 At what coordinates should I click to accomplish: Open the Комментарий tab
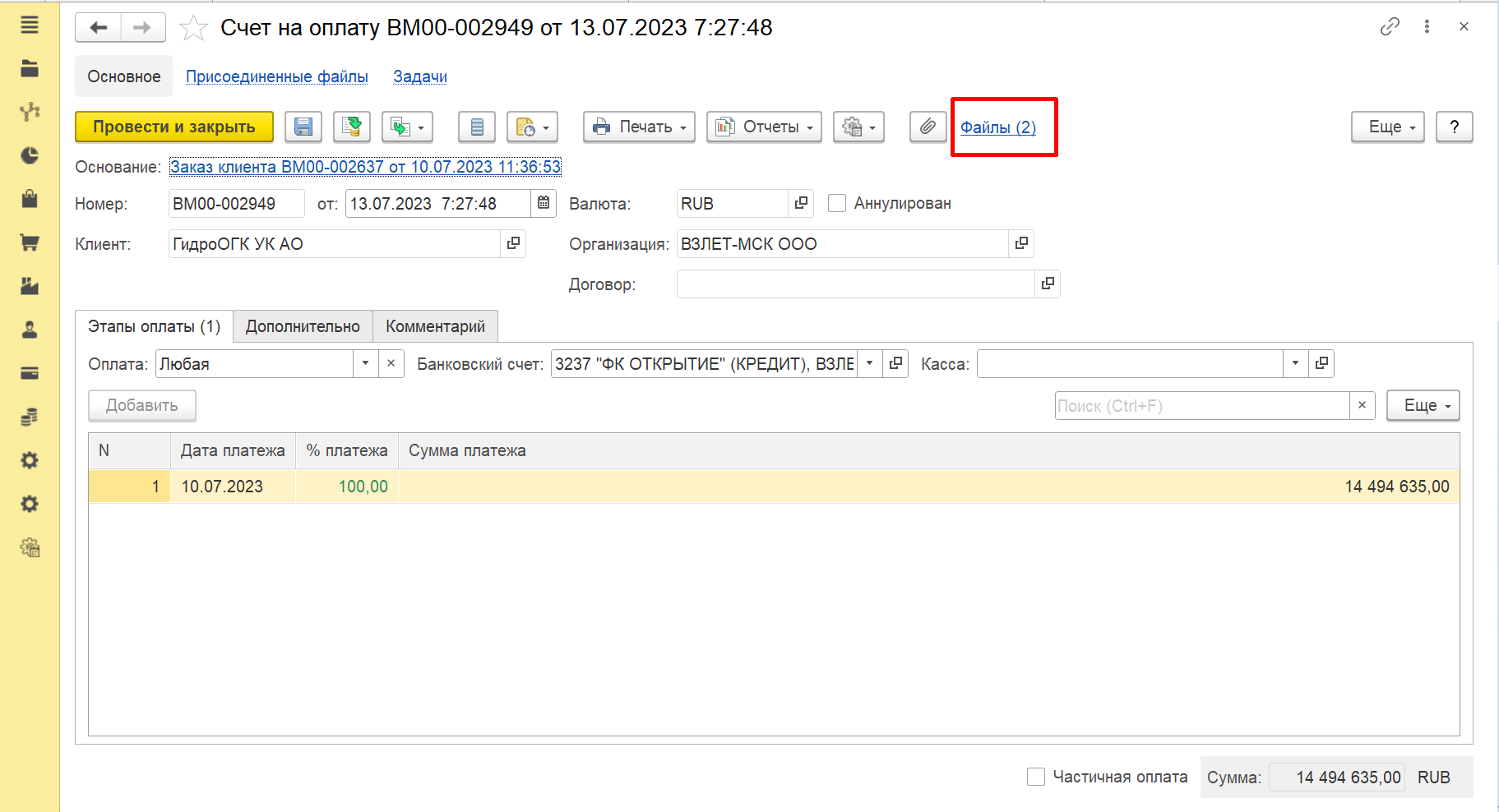pos(435,326)
